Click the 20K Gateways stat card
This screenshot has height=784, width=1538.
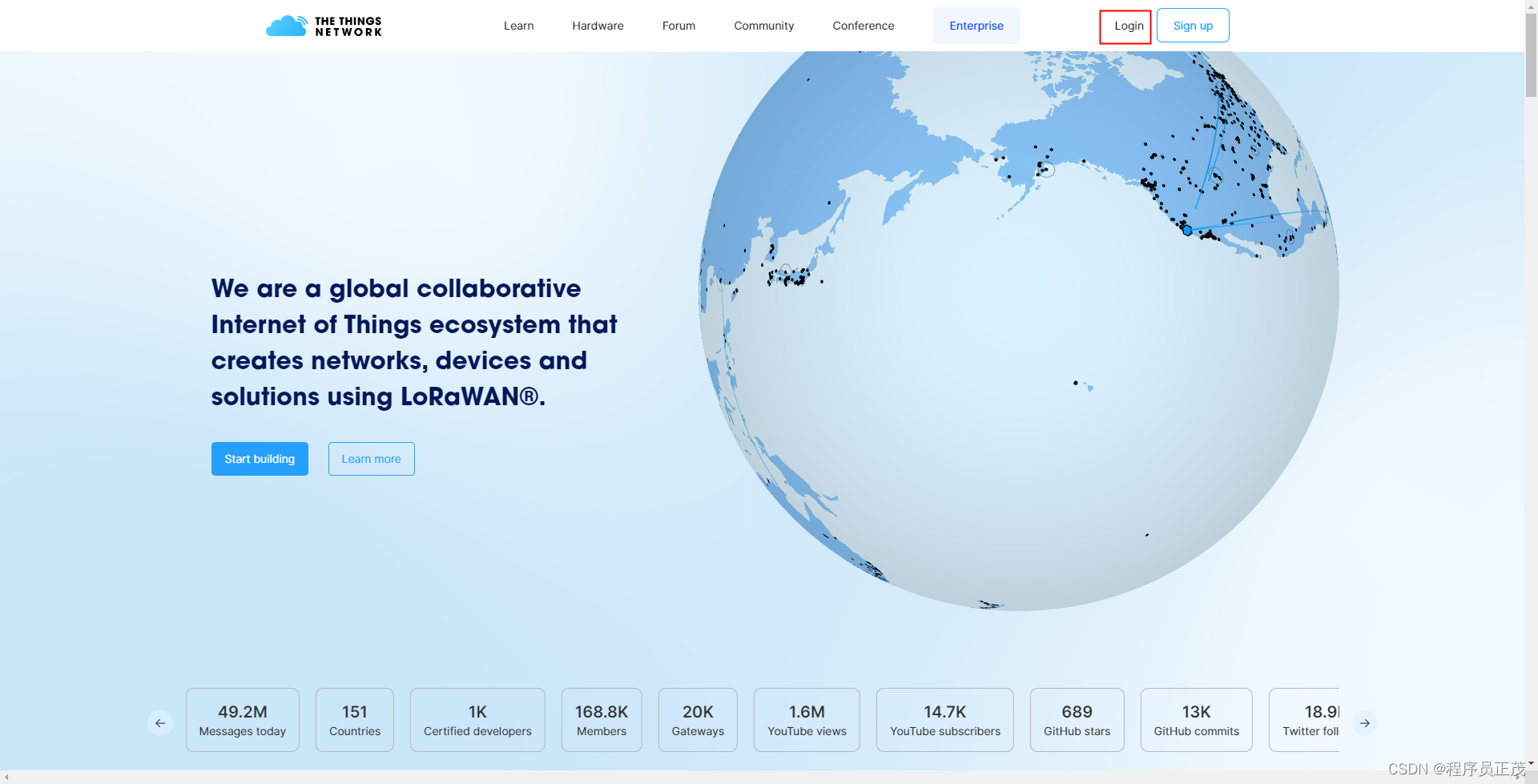(x=697, y=719)
